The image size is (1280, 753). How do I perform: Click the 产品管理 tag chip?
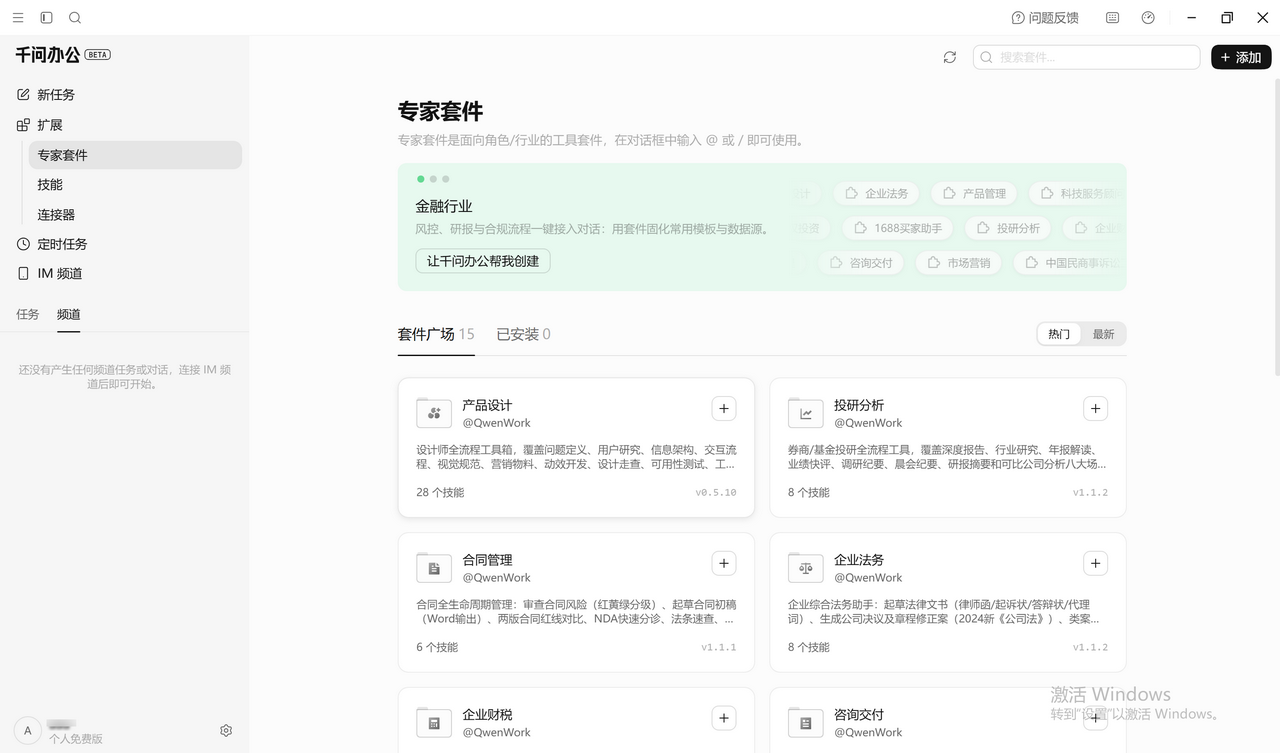pyautogui.click(x=975, y=193)
